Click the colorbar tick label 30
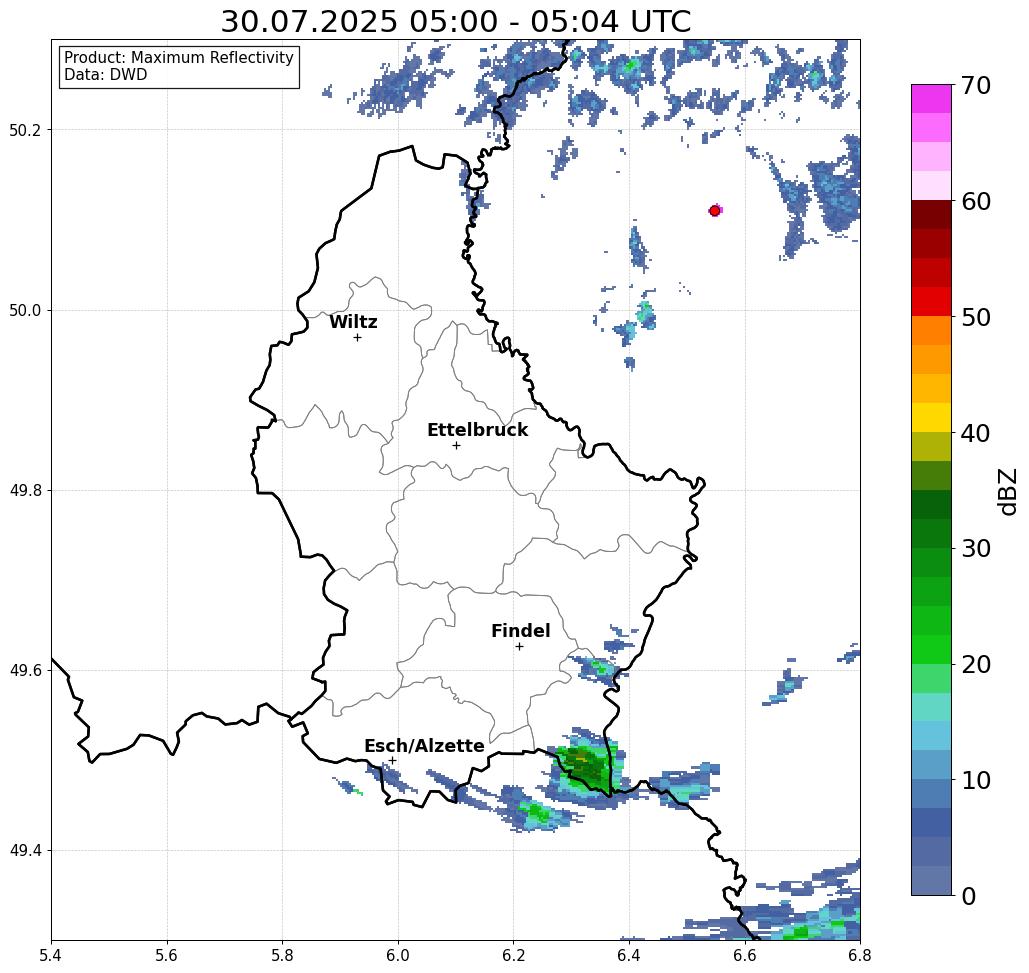This screenshot has height=973, width=1029. (x=976, y=548)
